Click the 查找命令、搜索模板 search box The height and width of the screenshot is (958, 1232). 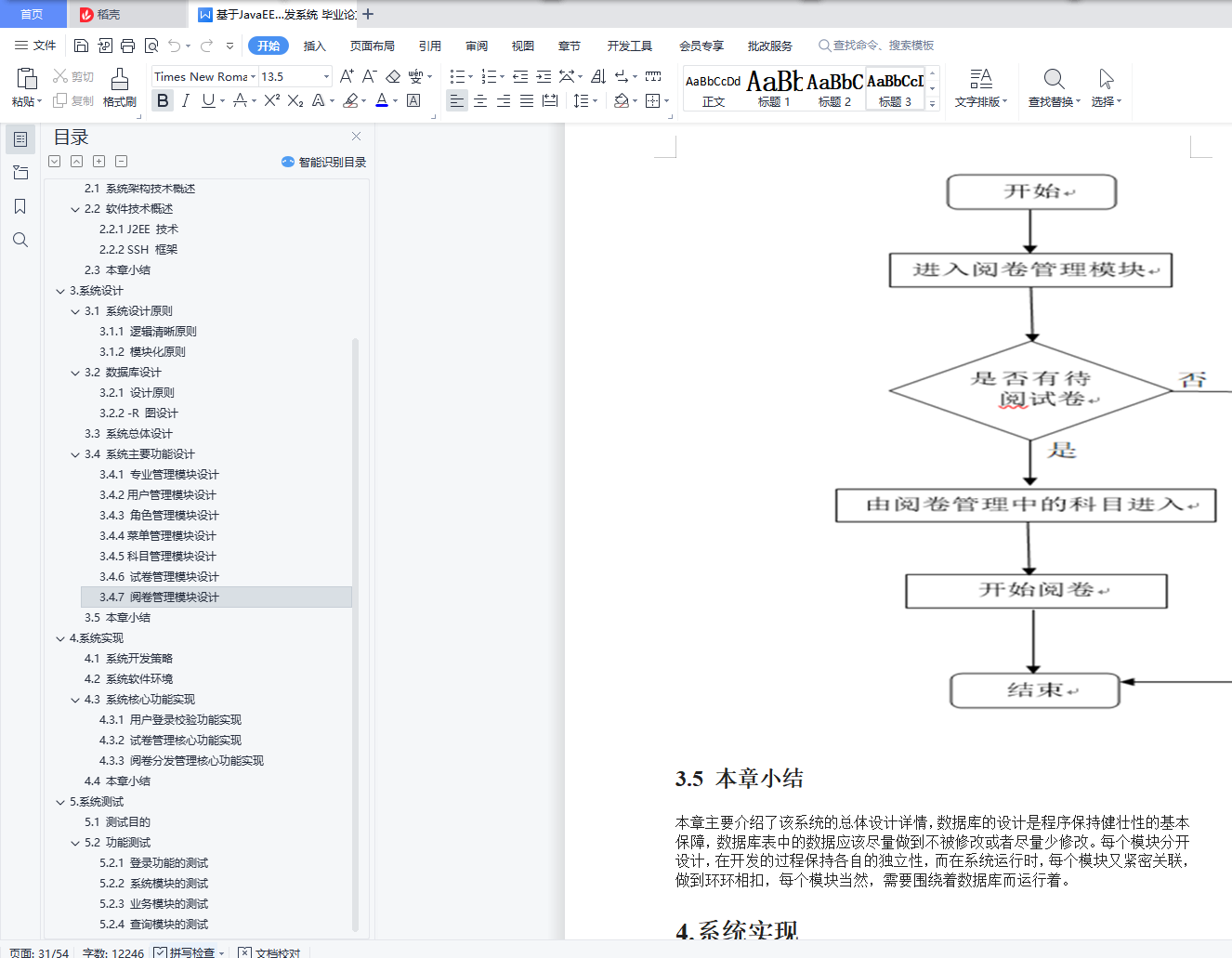pyautogui.click(x=875, y=46)
